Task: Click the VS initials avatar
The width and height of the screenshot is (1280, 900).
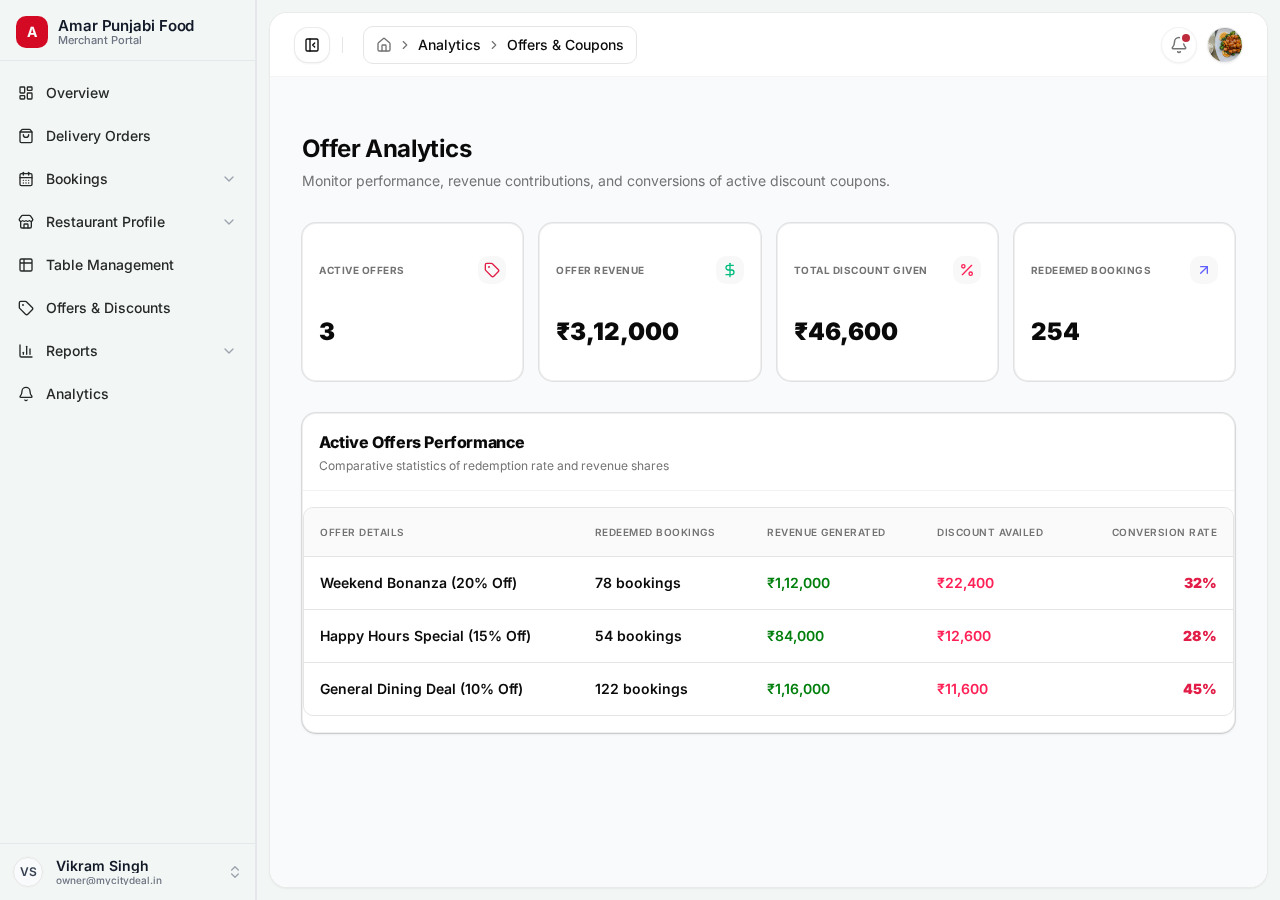Action: point(28,872)
